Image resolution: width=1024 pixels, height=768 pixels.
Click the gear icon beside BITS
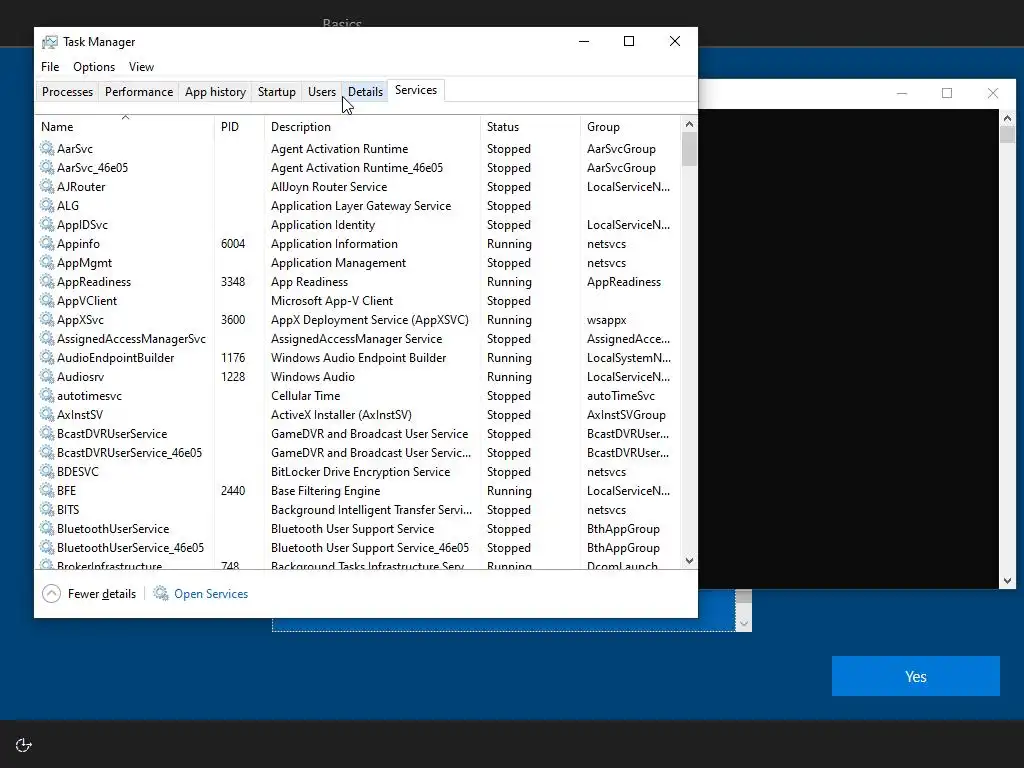click(47, 509)
